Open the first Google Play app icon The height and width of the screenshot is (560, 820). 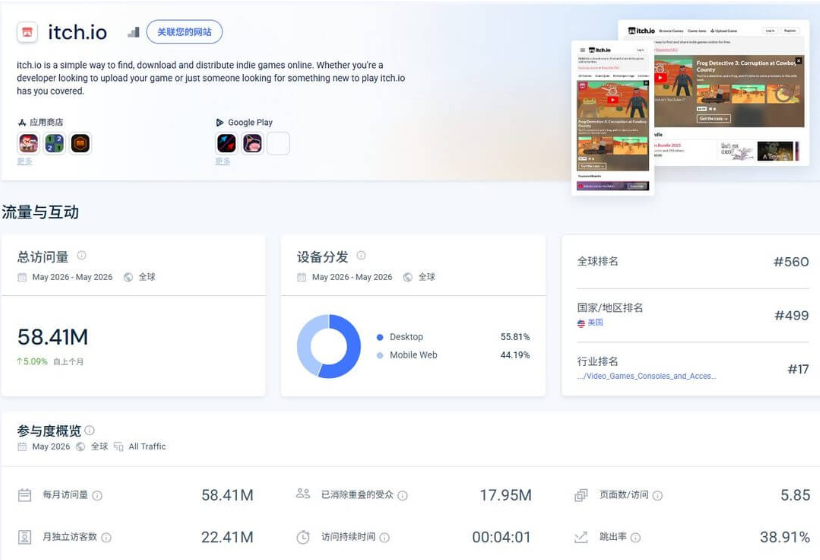(x=226, y=143)
